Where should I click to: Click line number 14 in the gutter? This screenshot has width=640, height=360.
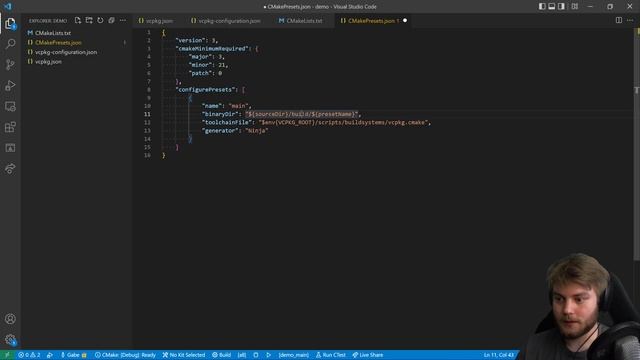pyautogui.click(x=147, y=139)
